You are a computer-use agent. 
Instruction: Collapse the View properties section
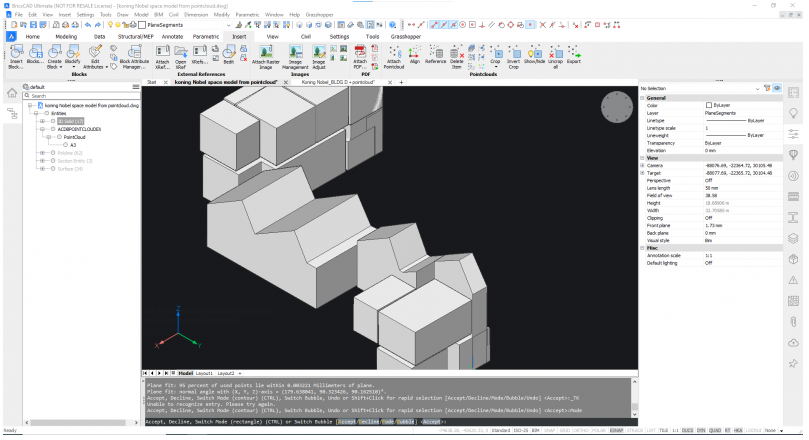[643, 158]
